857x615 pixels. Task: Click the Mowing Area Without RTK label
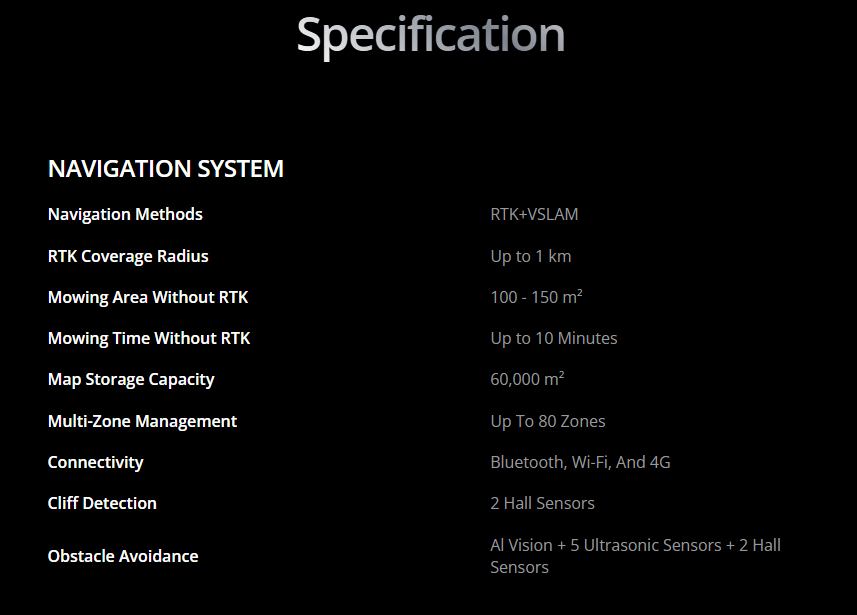[x=148, y=297]
